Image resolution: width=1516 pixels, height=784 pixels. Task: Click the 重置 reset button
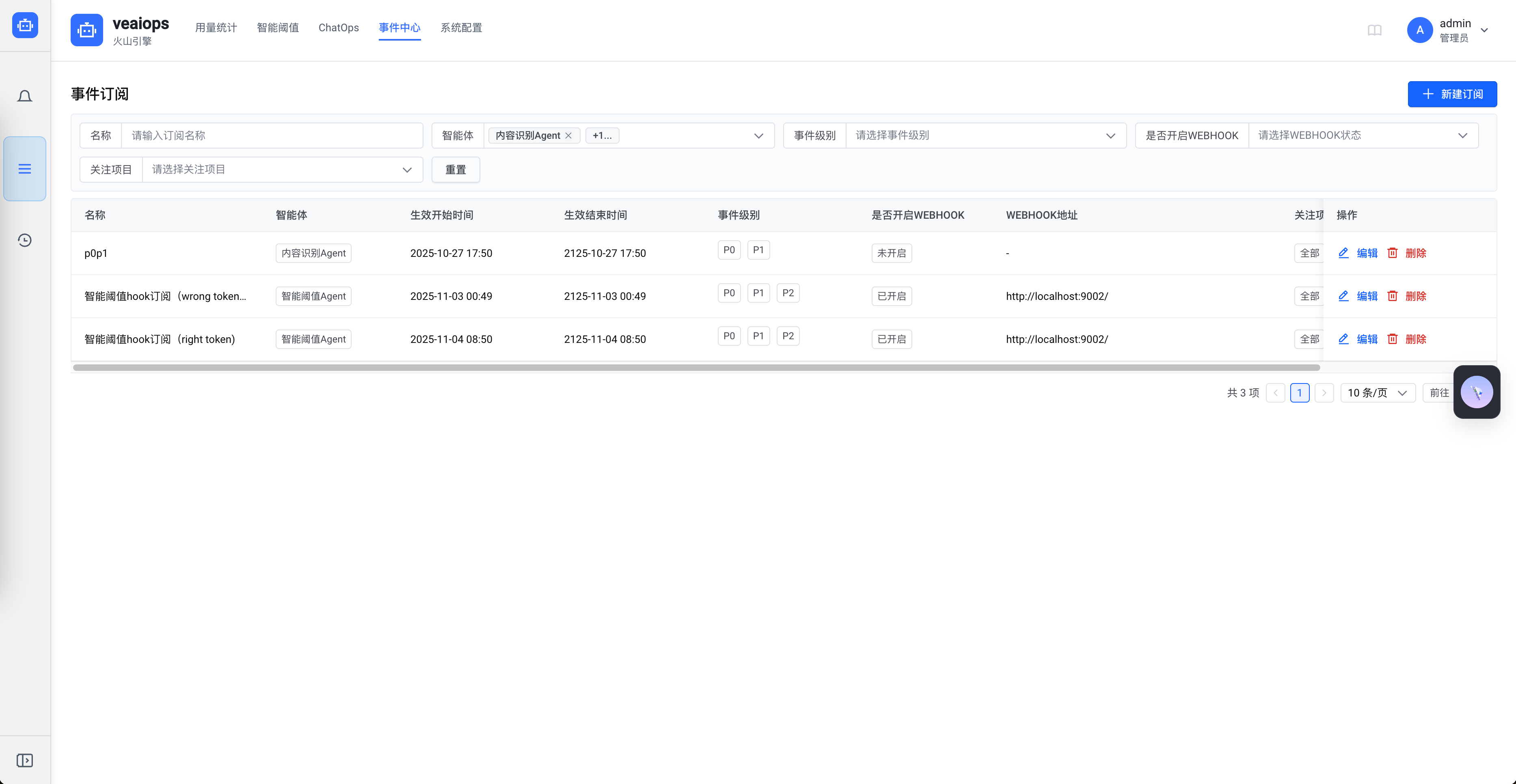[456, 169]
